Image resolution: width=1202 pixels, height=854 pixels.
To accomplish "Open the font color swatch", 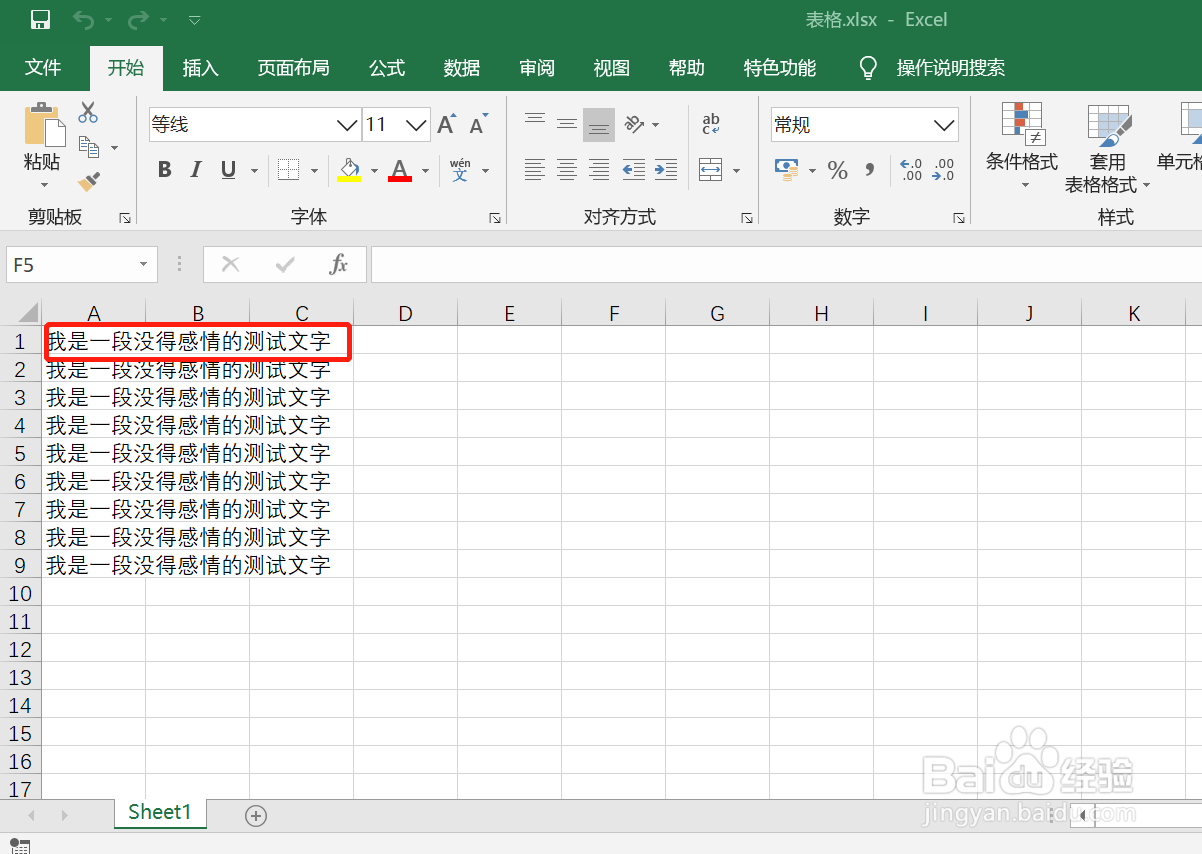I will pyautogui.click(x=399, y=169).
